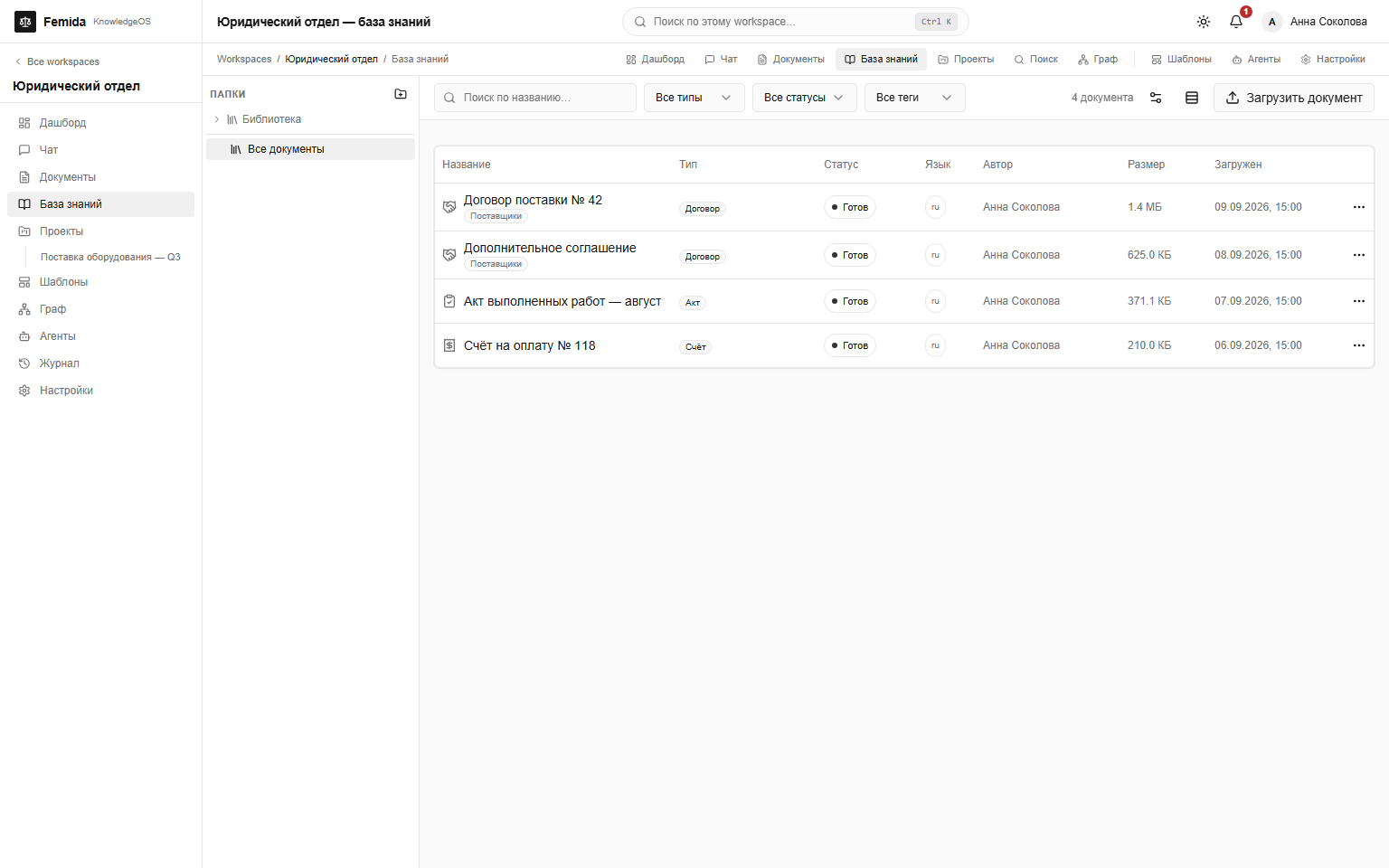Click the Workspaces breadcrumb link
Screen dimensions: 1389x868
[x=244, y=60]
